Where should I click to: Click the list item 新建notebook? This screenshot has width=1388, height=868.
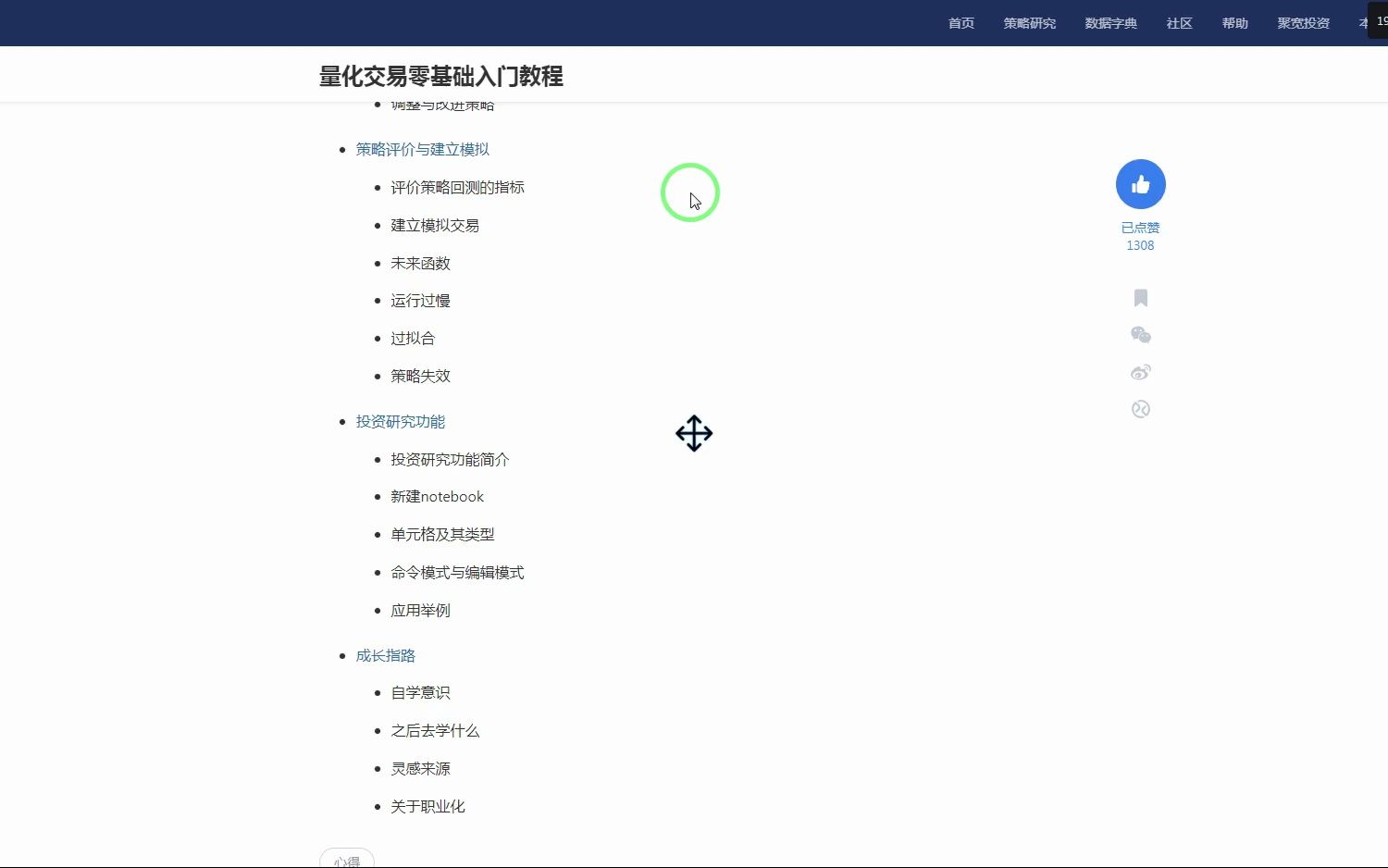click(x=437, y=496)
